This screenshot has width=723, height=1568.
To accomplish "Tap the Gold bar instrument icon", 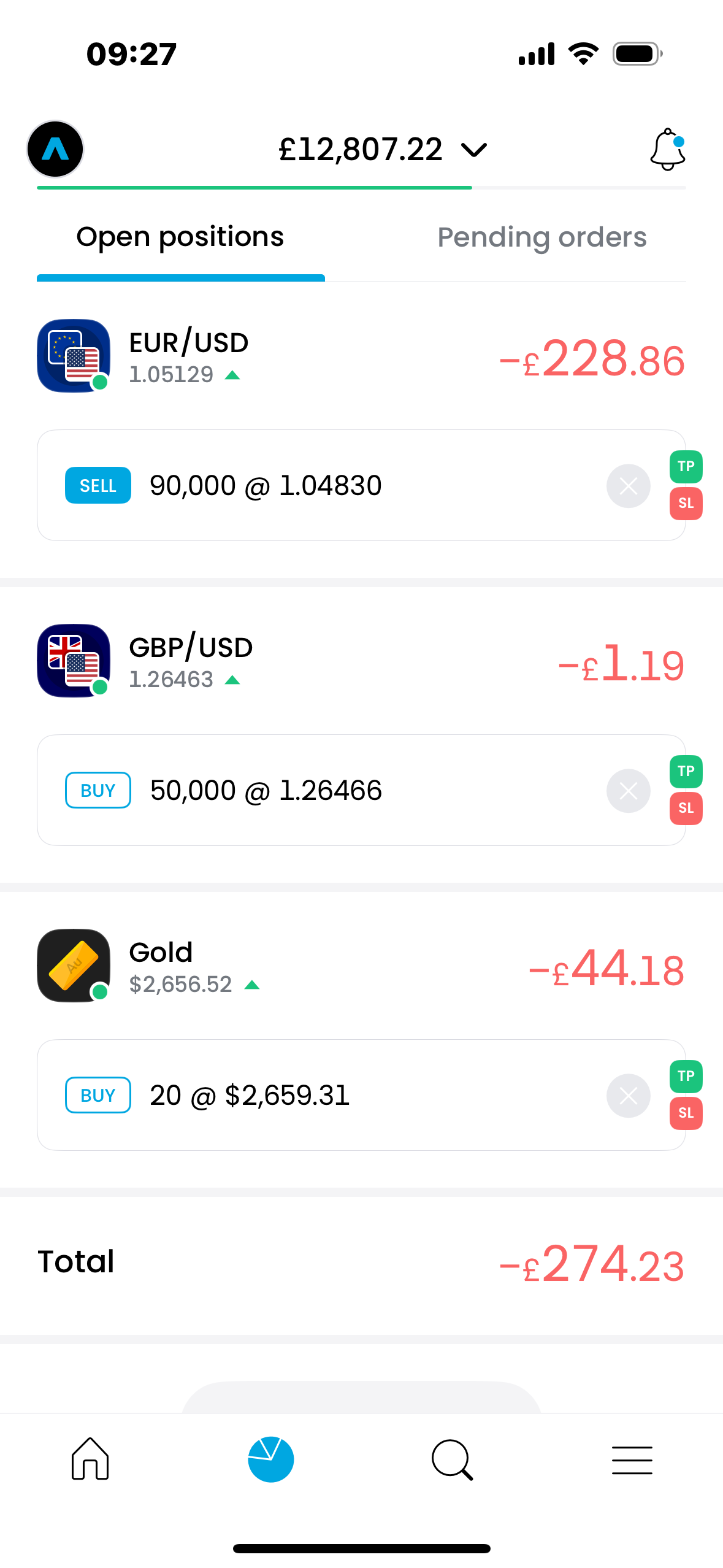I will (74, 966).
